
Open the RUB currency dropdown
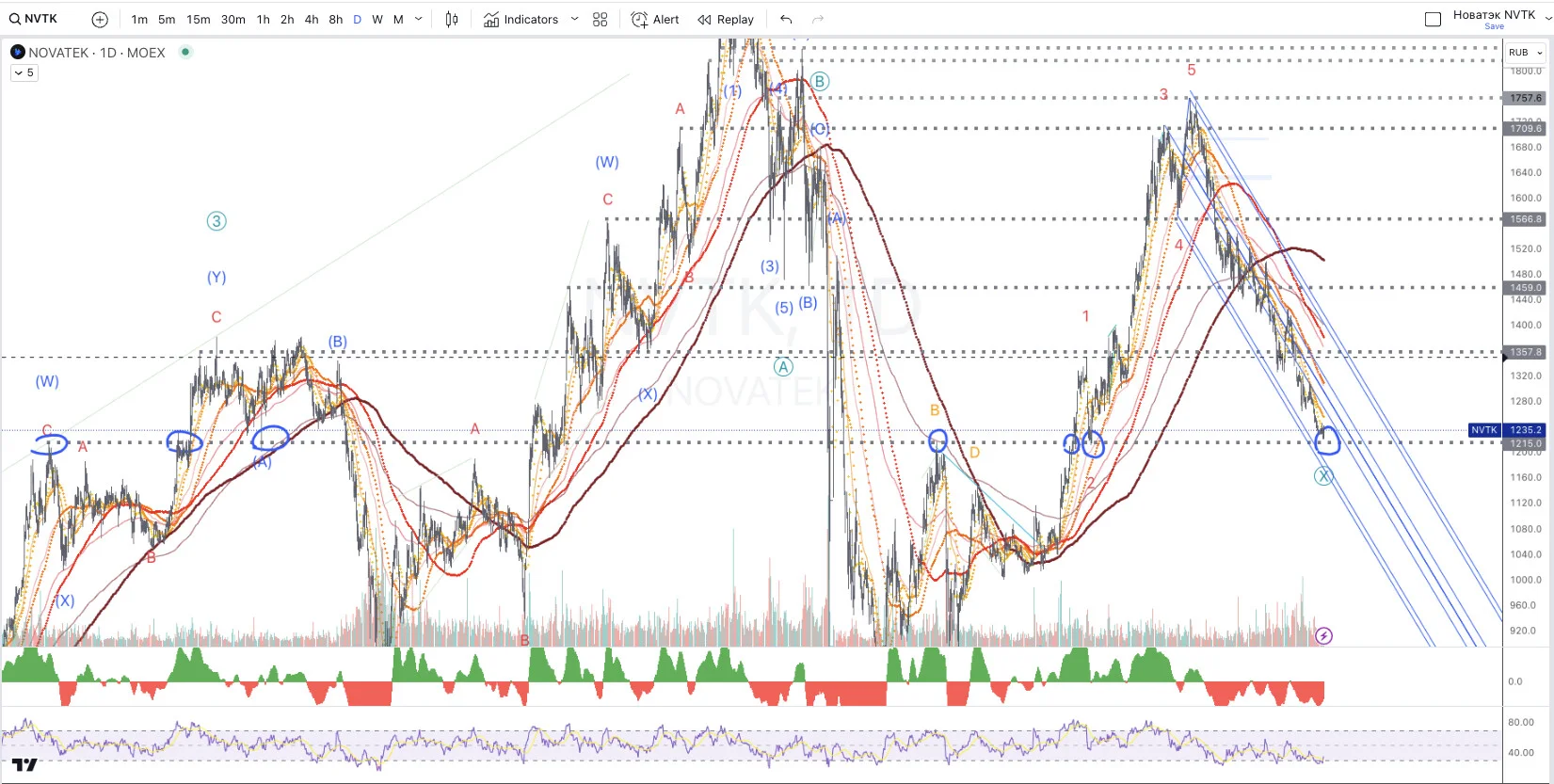click(x=1525, y=53)
